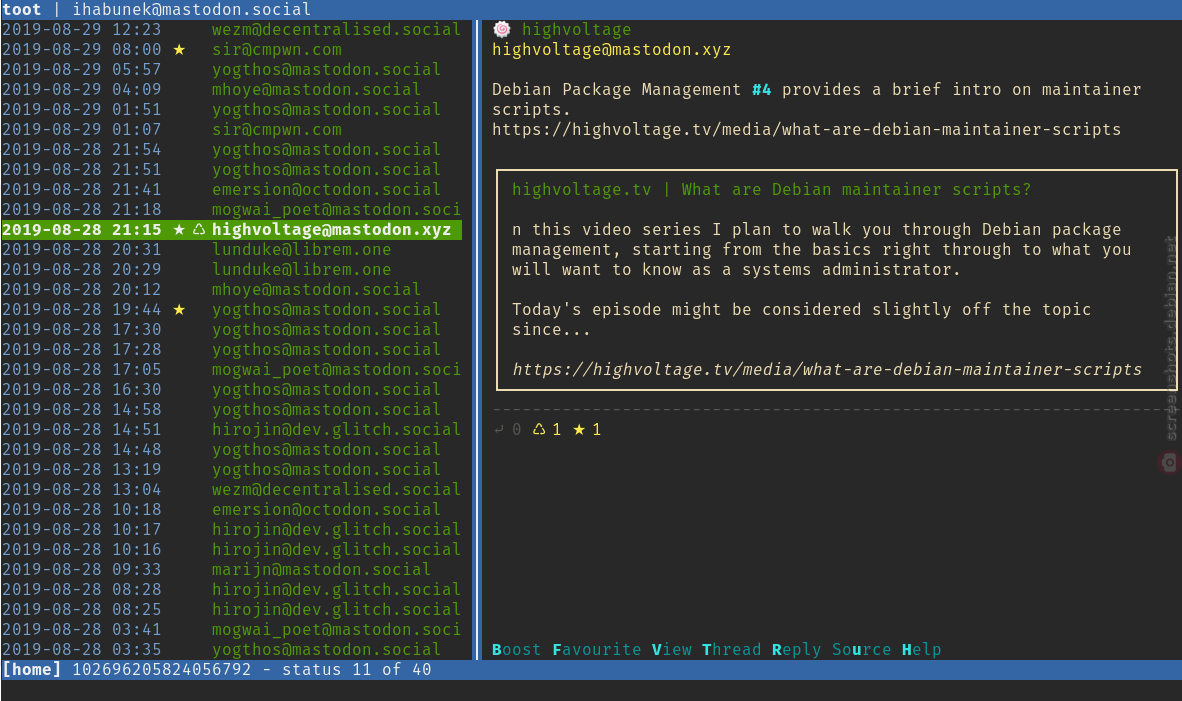Click the [home] timeline label in status bar
This screenshot has height=701, width=1182.
point(32,669)
